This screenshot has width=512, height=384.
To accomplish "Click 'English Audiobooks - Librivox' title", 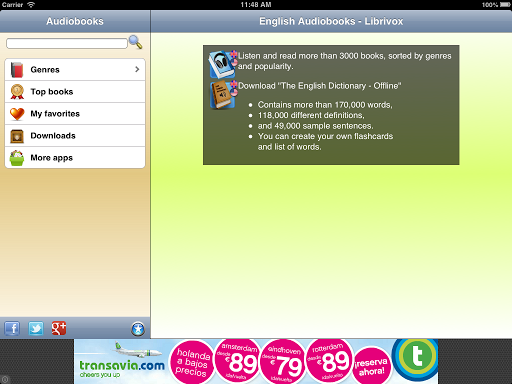I will (331, 21).
